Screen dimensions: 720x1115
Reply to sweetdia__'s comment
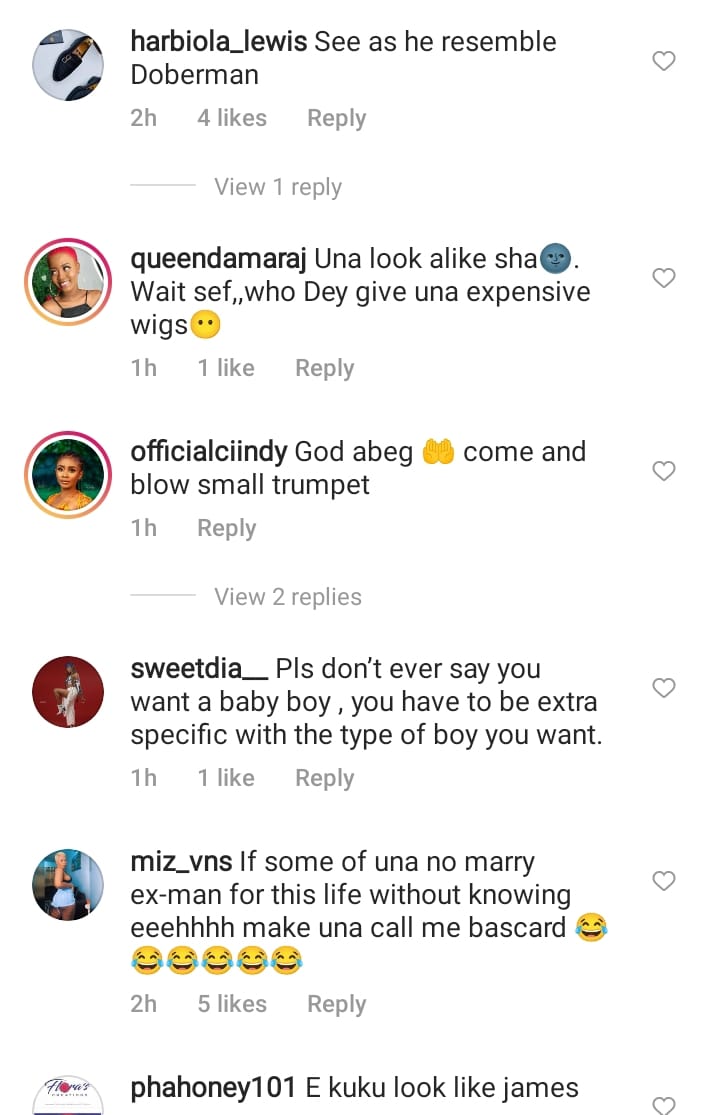pyautogui.click(x=324, y=778)
